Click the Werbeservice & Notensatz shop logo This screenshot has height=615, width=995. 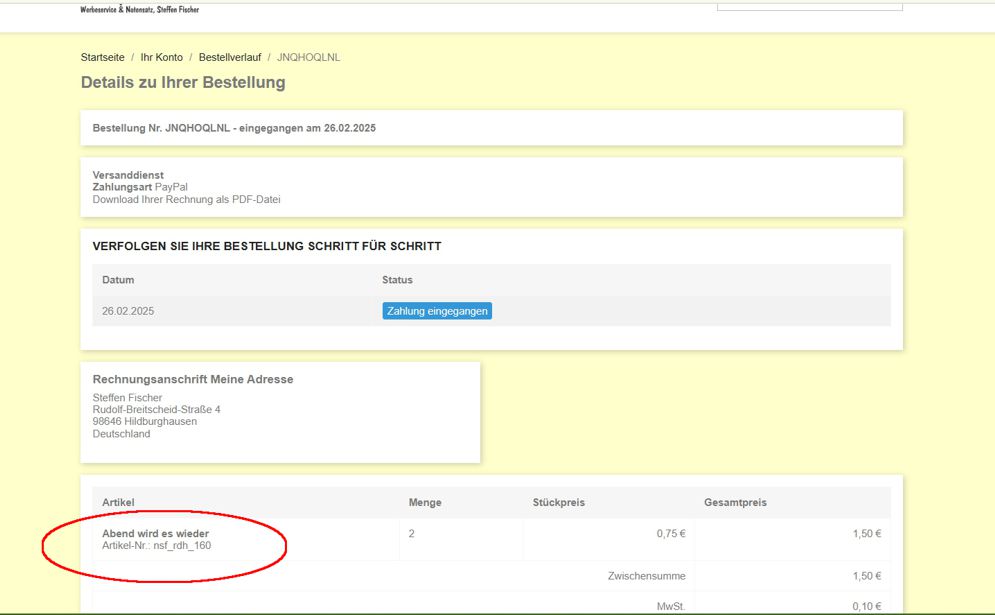click(x=139, y=9)
